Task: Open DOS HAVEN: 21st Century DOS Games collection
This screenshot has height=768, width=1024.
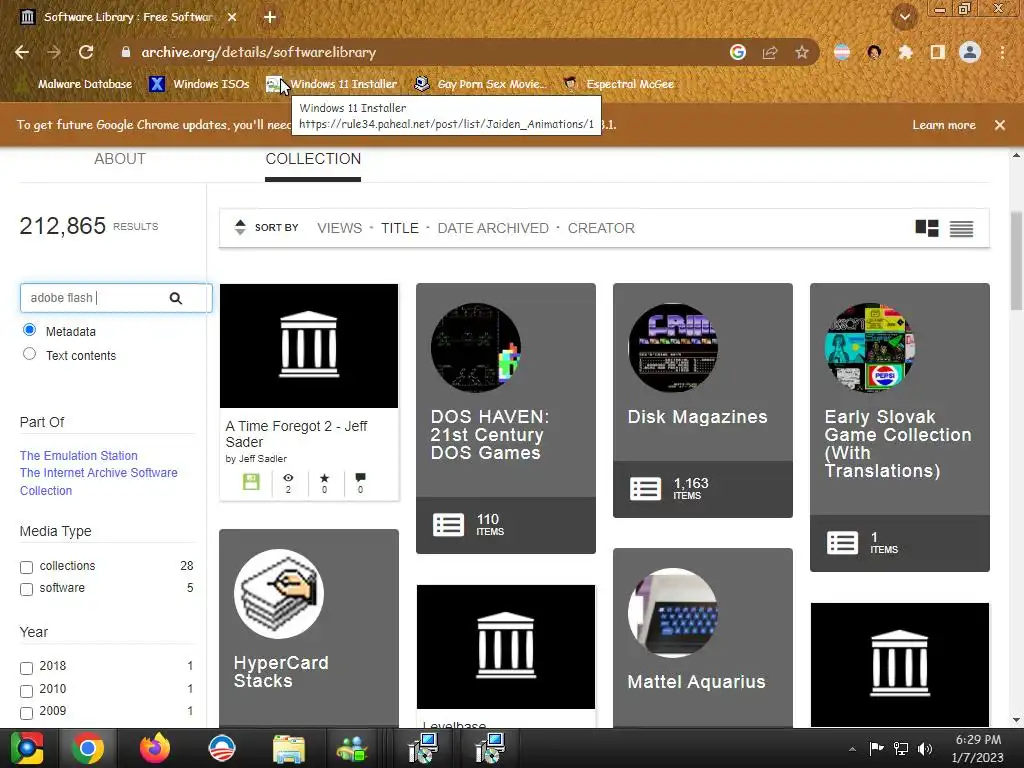Action: tap(505, 418)
